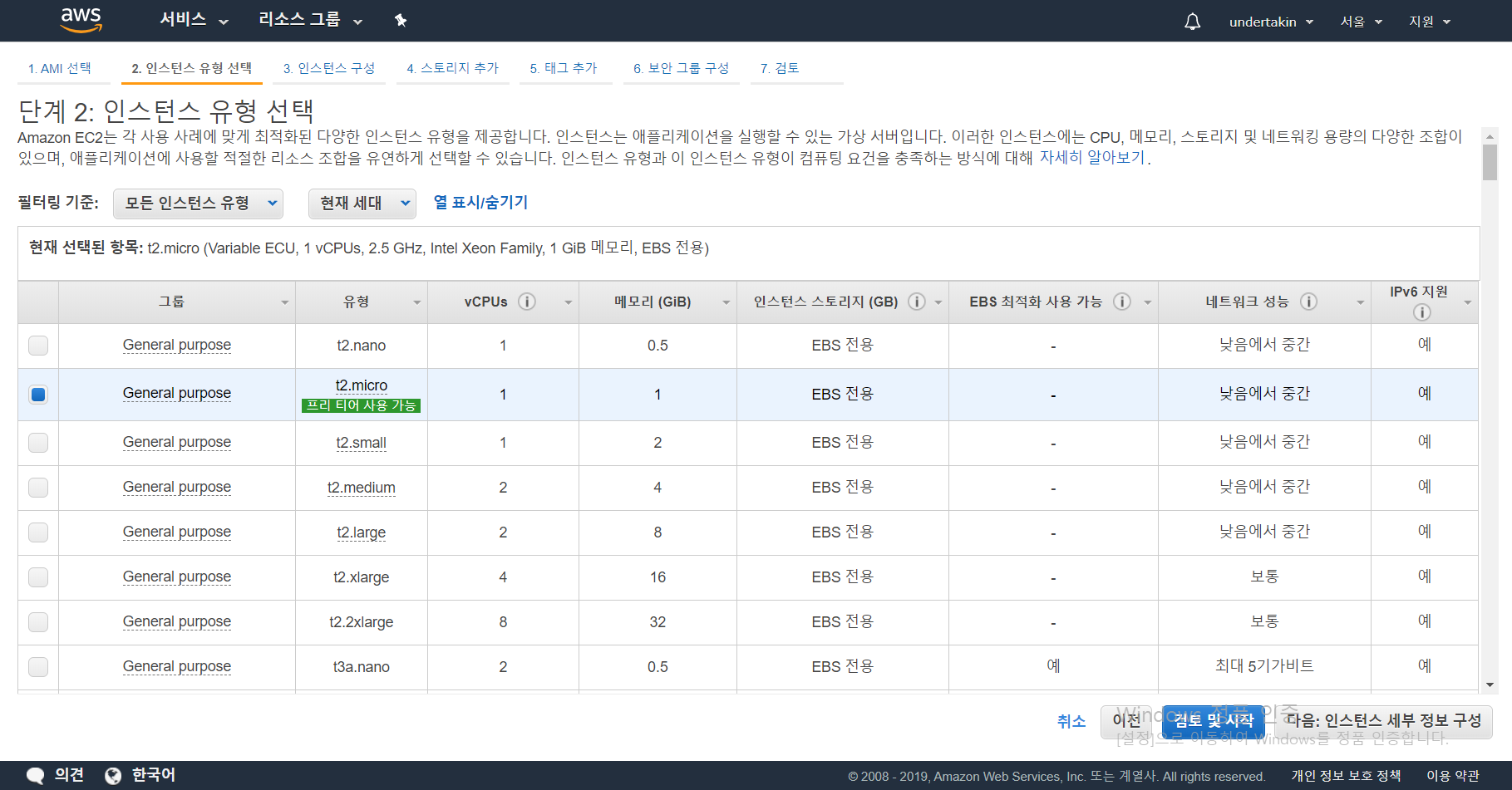Viewport: 1512px width, 790px height.
Task: Expand the vCPUs column sort arrow
Action: tap(569, 302)
